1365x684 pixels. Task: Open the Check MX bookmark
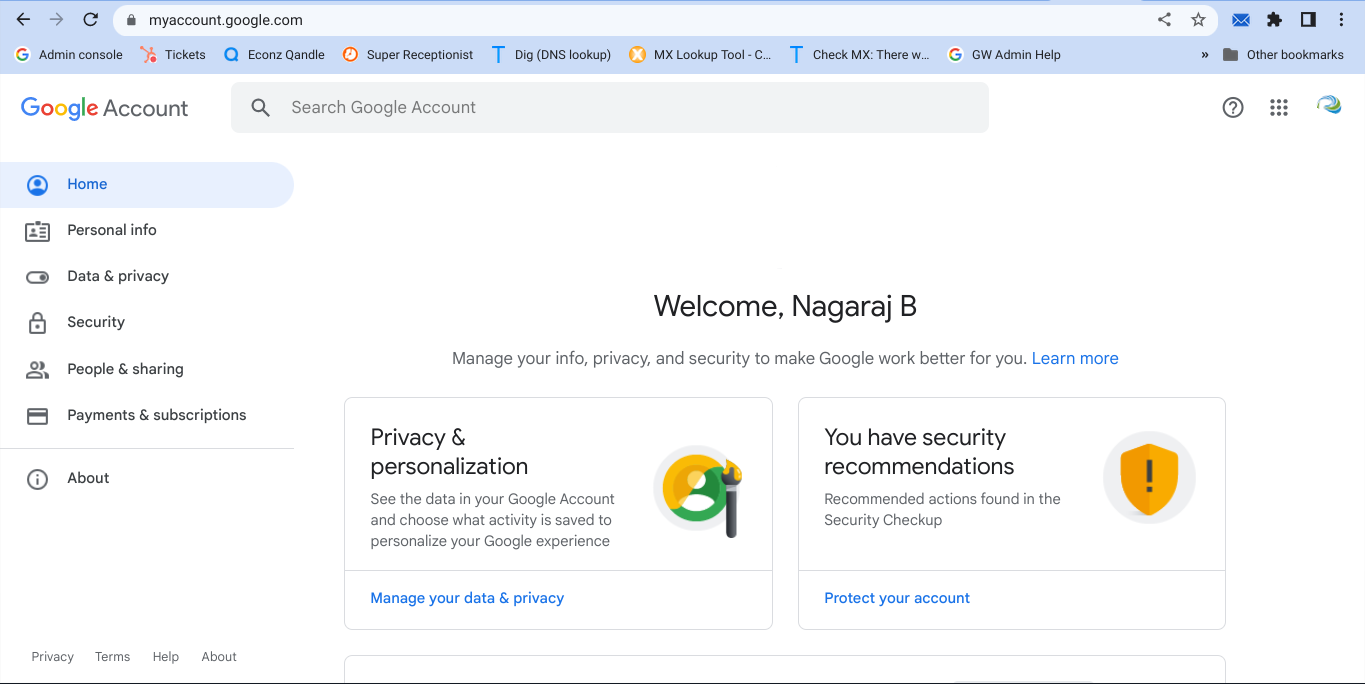(859, 55)
